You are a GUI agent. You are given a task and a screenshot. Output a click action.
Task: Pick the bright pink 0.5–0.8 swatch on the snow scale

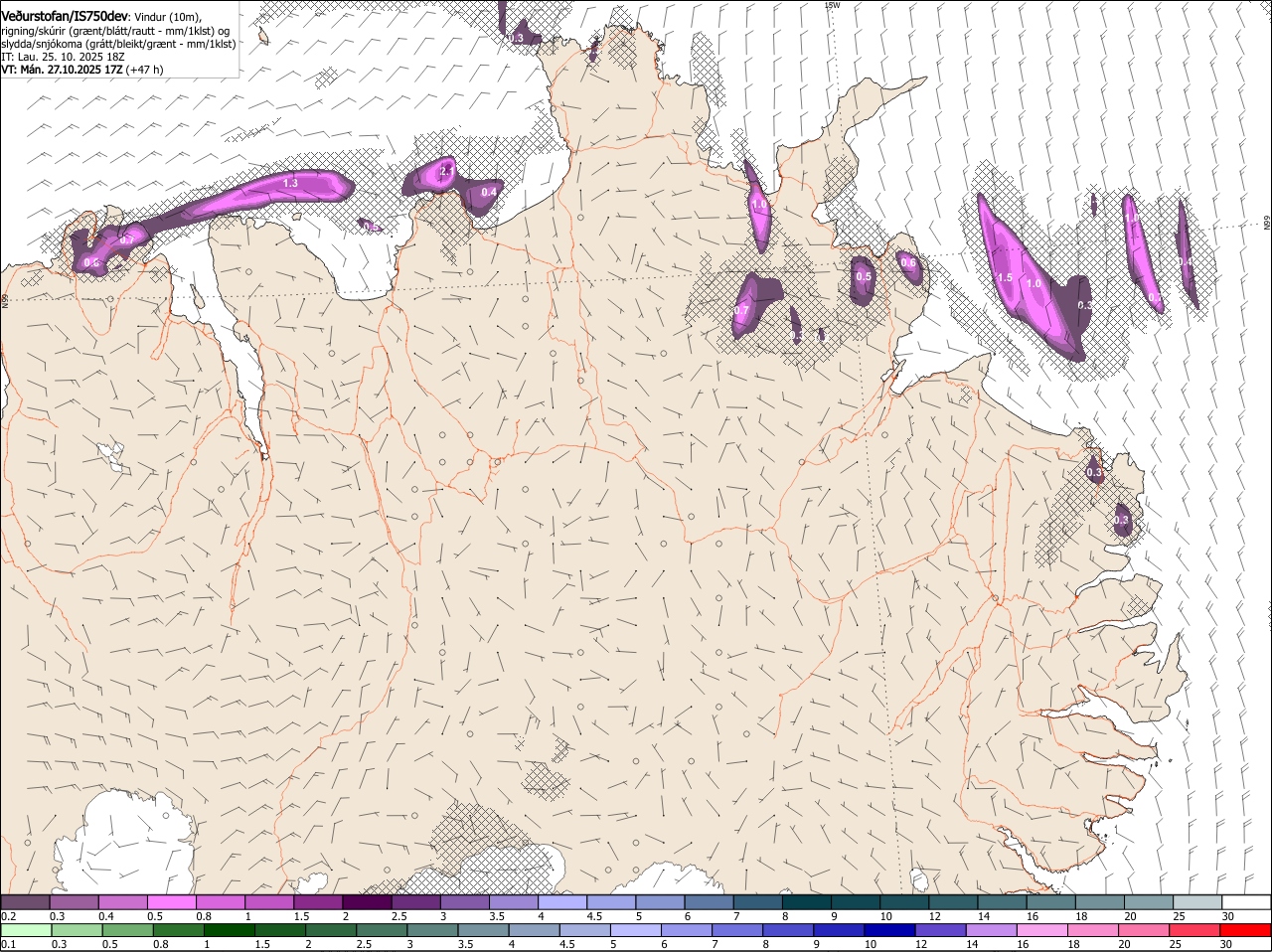coord(171,902)
